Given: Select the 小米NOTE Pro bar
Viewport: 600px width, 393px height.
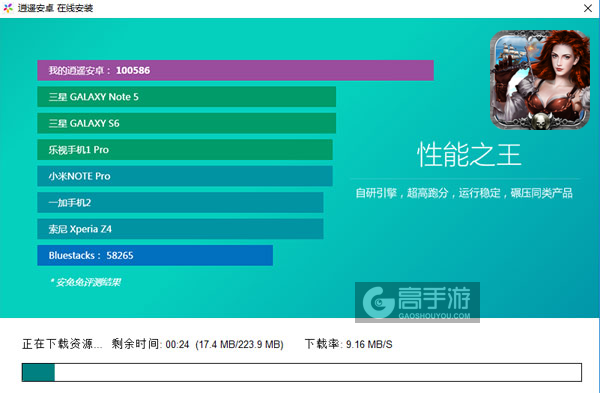Looking at the screenshot, I should [185, 176].
